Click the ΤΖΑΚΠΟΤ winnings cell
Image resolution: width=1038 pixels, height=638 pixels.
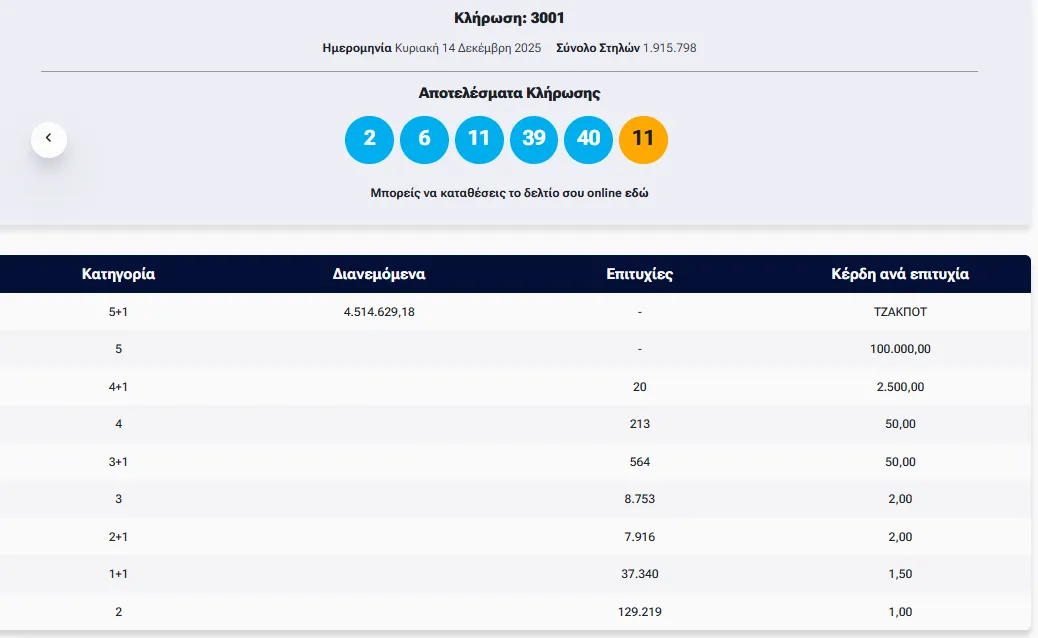(899, 312)
